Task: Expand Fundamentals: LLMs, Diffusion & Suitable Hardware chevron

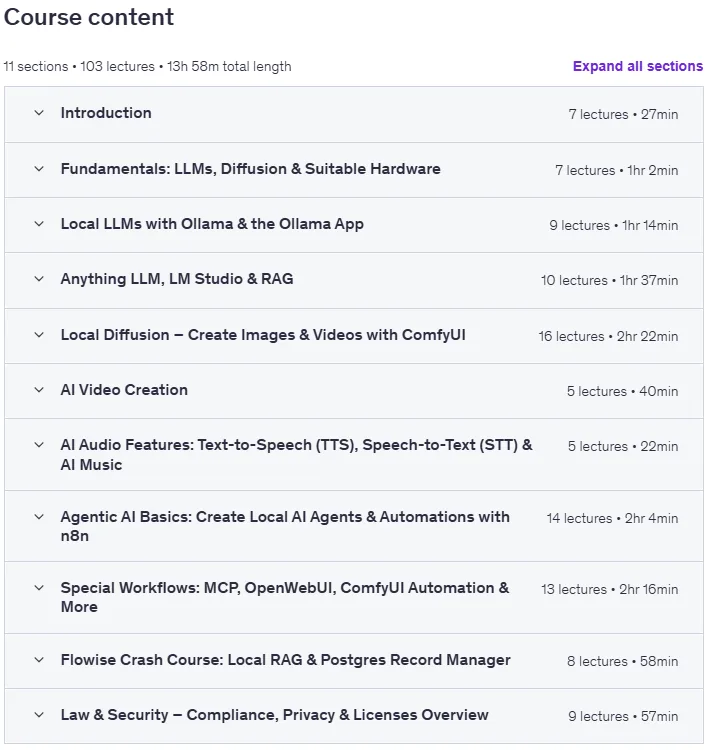Action: pos(39,169)
